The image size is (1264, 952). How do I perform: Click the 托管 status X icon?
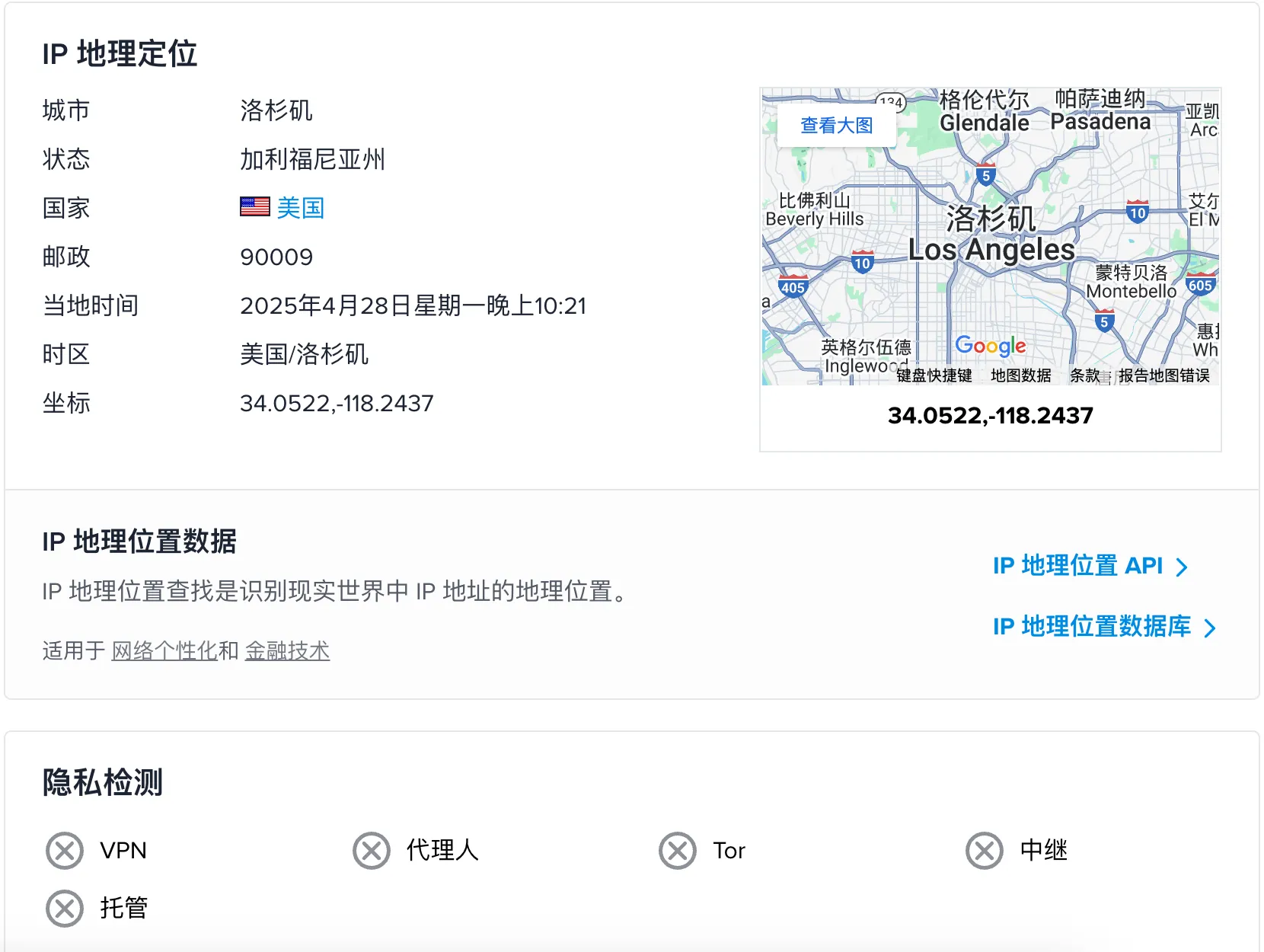point(65,909)
